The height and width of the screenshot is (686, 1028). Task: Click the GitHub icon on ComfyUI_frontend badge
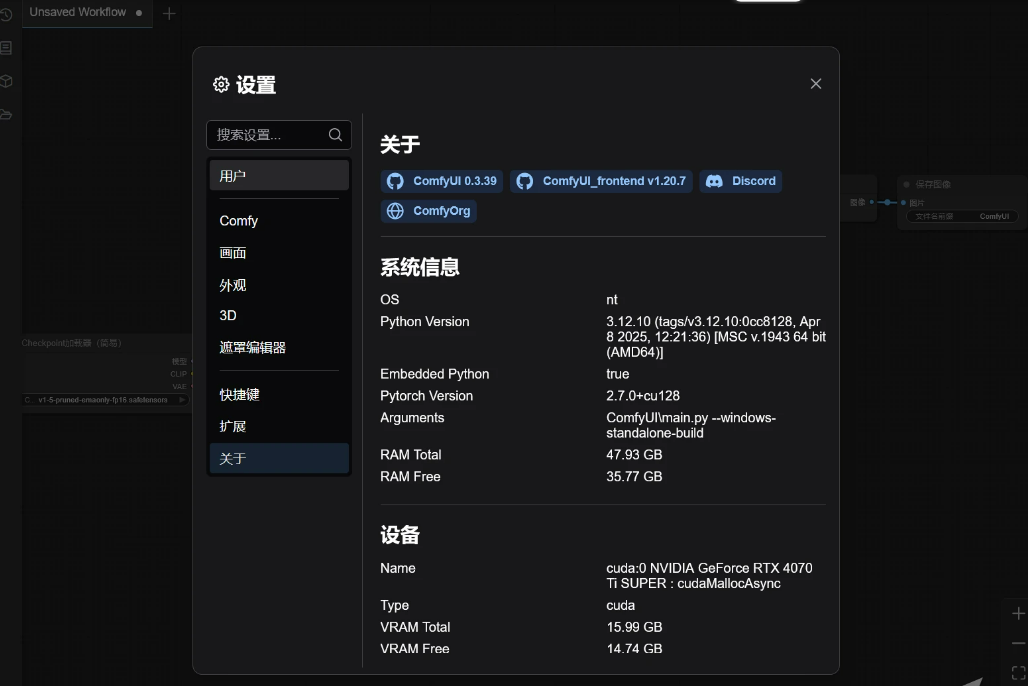point(525,181)
